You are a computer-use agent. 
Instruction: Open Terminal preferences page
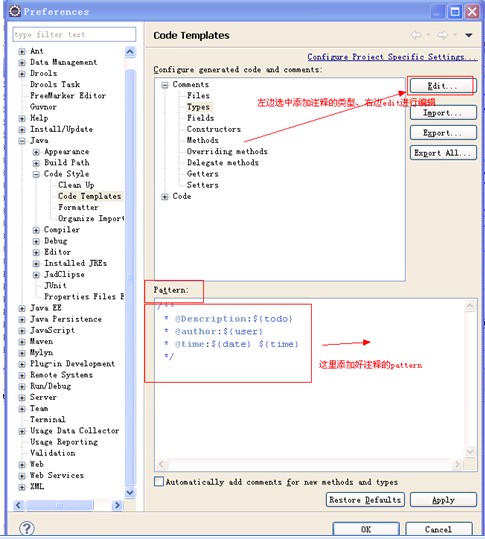[x=47, y=419]
